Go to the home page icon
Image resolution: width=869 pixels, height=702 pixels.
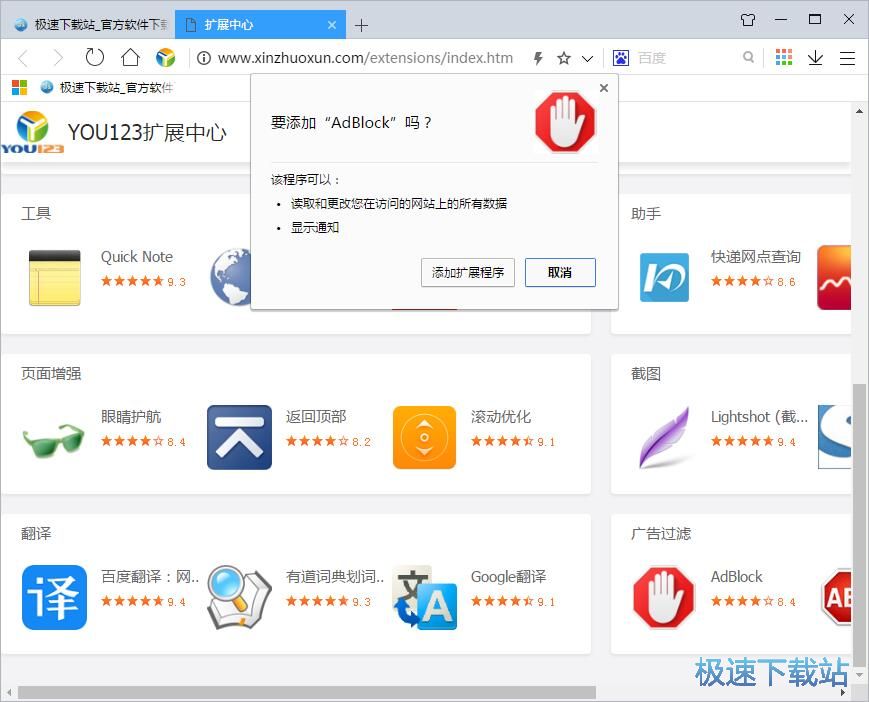pos(130,57)
